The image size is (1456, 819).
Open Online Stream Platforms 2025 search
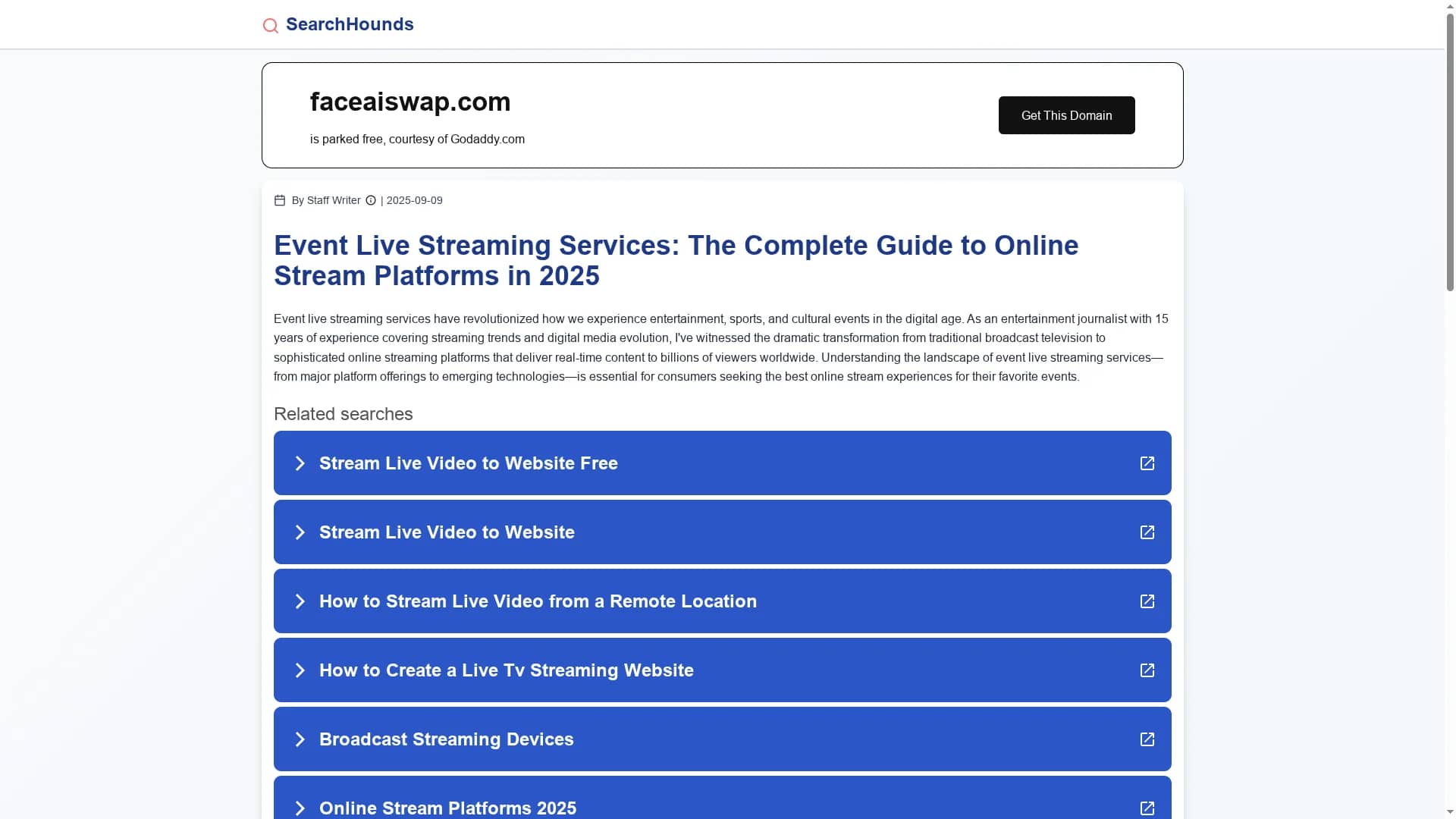pyautogui.click(x=722, y=797)
